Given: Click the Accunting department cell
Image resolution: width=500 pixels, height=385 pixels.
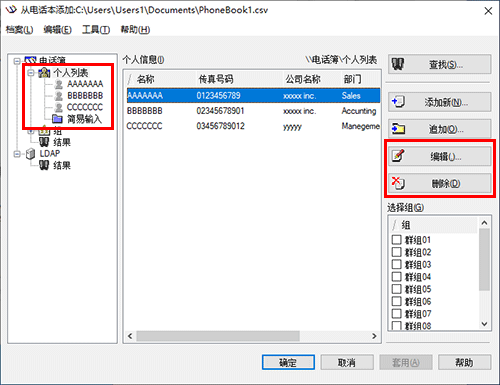Looking at the screenshot, I should coord(359,111).
